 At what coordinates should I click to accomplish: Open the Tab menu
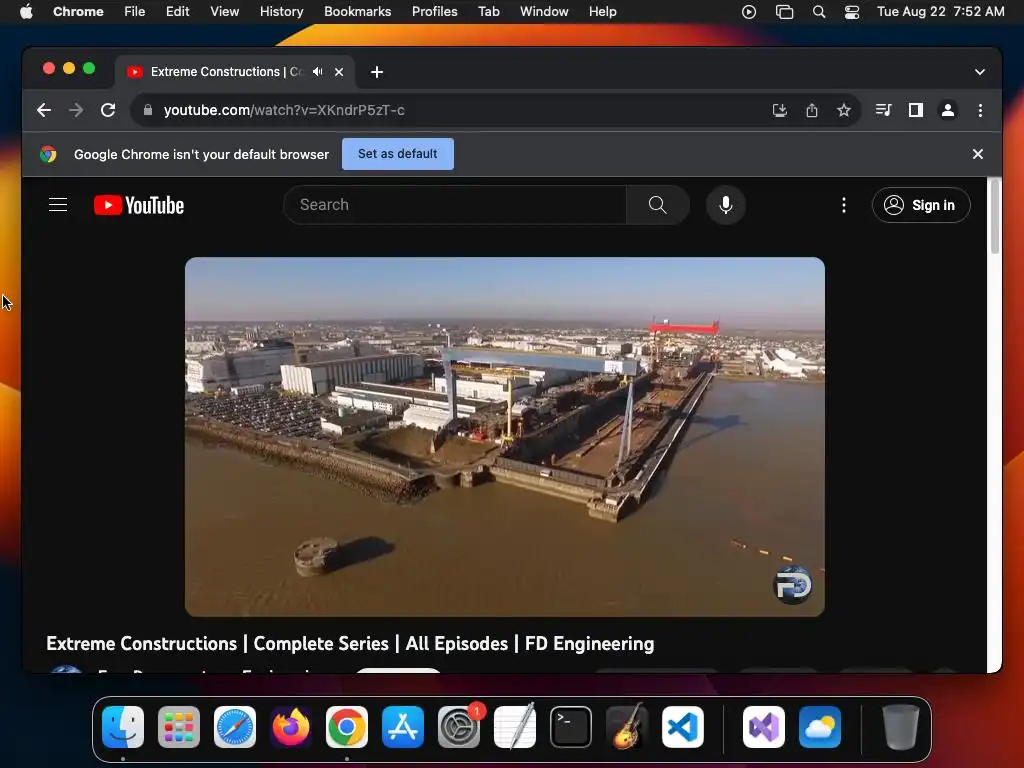pyautogui.click(x=488, y=12)
